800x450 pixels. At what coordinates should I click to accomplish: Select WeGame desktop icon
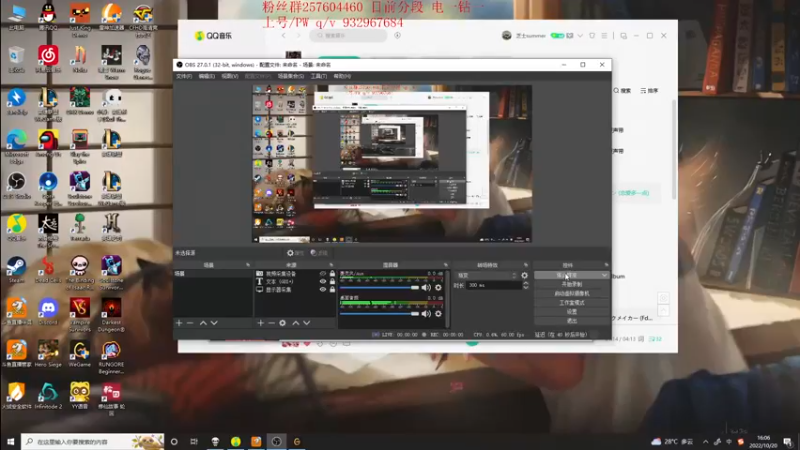(x=80, y=355)
